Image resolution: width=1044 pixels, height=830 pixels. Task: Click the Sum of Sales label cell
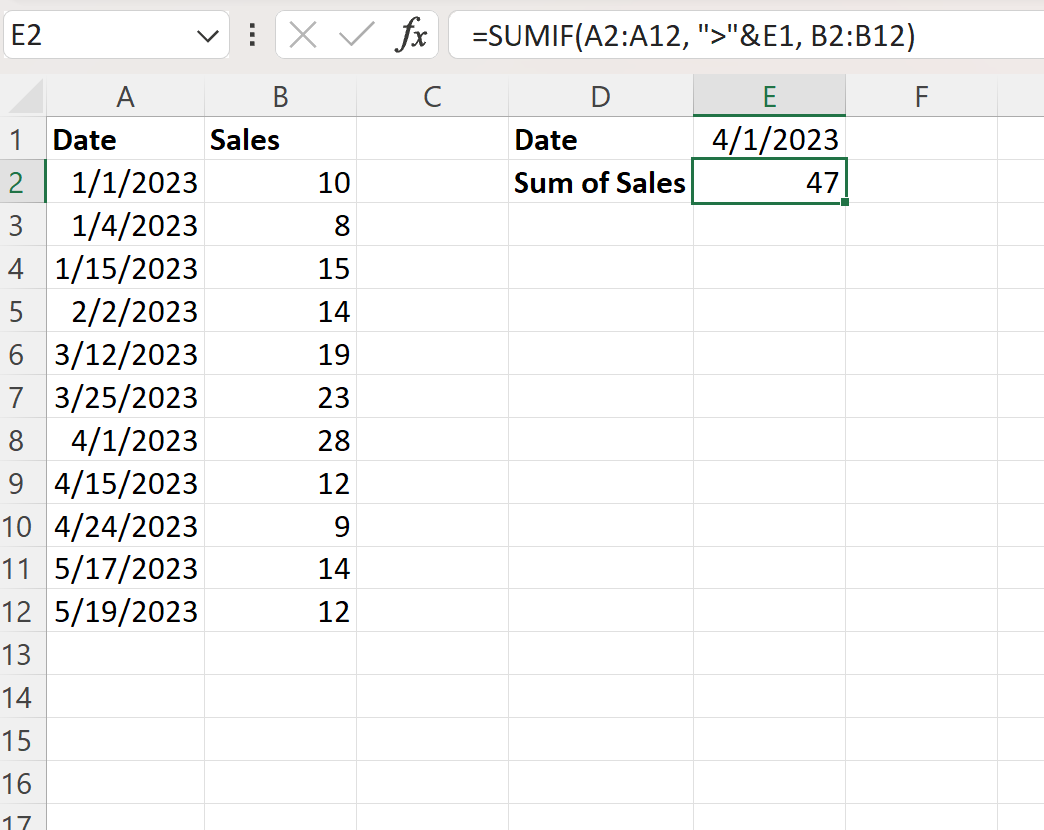600,183
